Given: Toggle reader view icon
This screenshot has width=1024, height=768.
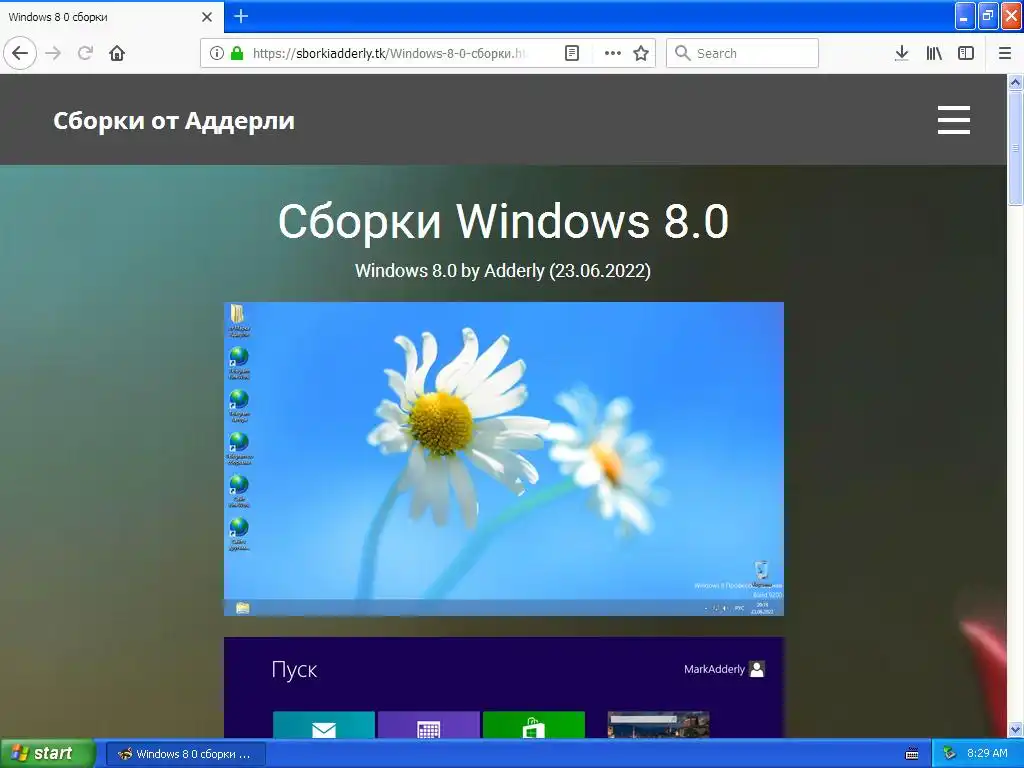Looking at the screenshot, I should [x=571, y=53].
